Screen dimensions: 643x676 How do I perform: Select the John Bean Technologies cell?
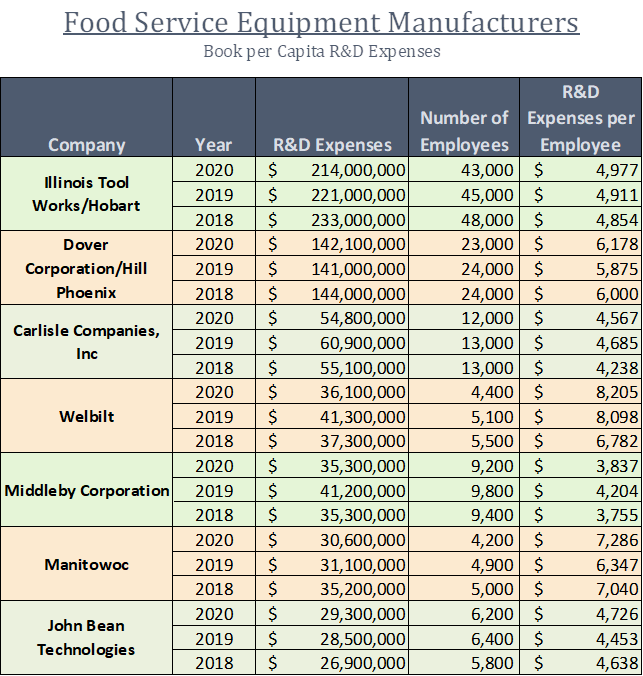pos(87,638)
